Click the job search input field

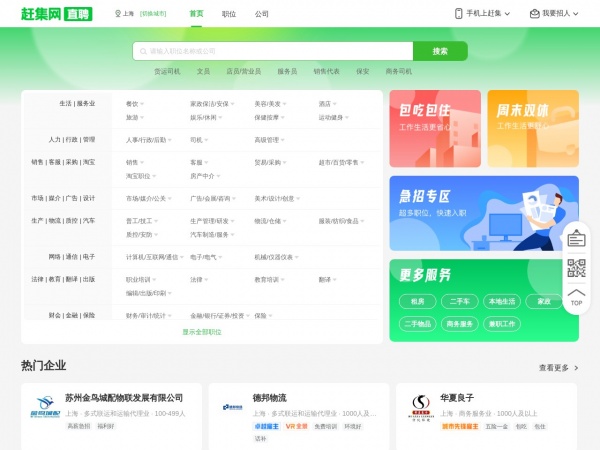tap(272, 51)
